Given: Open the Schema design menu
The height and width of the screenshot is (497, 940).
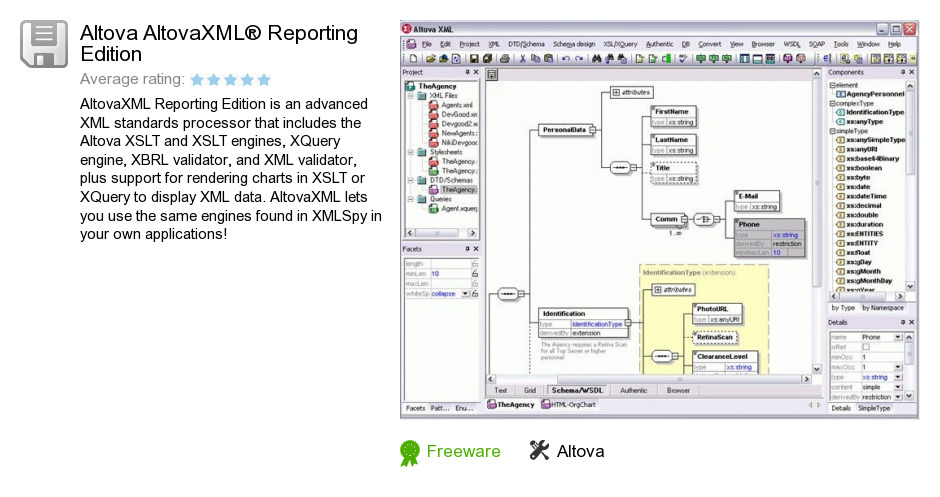Looking at the screenshot, I should 574,44.
